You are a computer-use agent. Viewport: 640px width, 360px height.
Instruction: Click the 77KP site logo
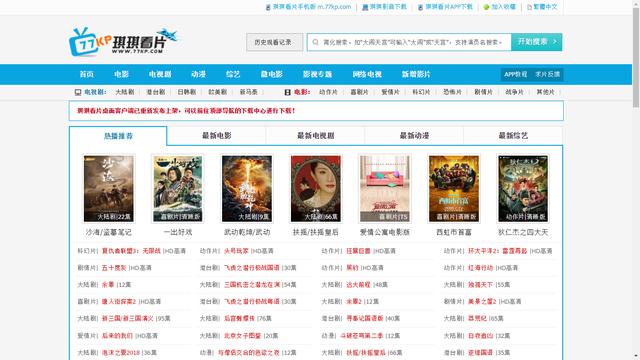point(124,41)
